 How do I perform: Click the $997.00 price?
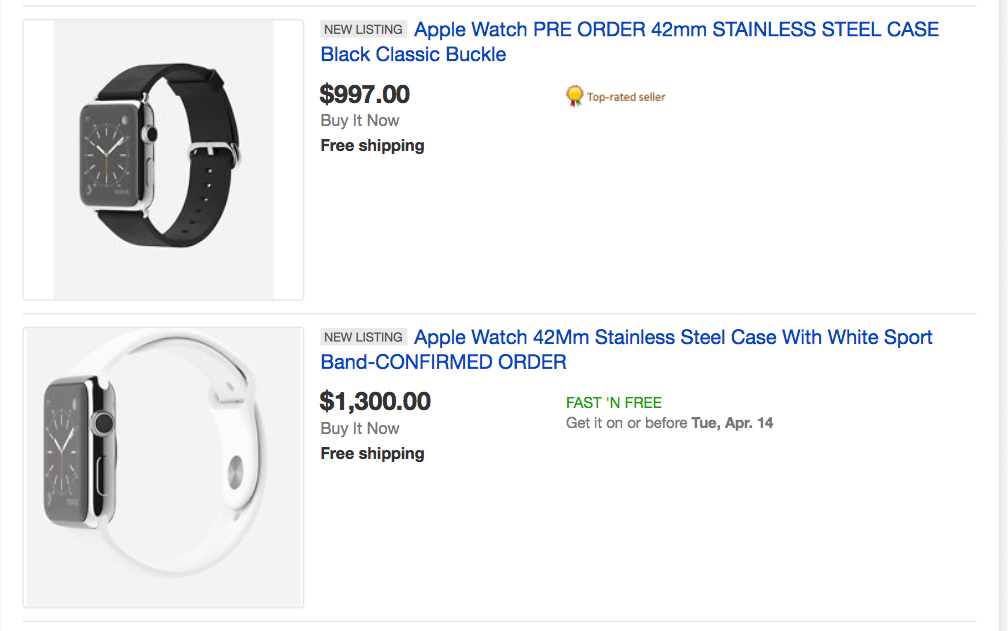(365, 94)
